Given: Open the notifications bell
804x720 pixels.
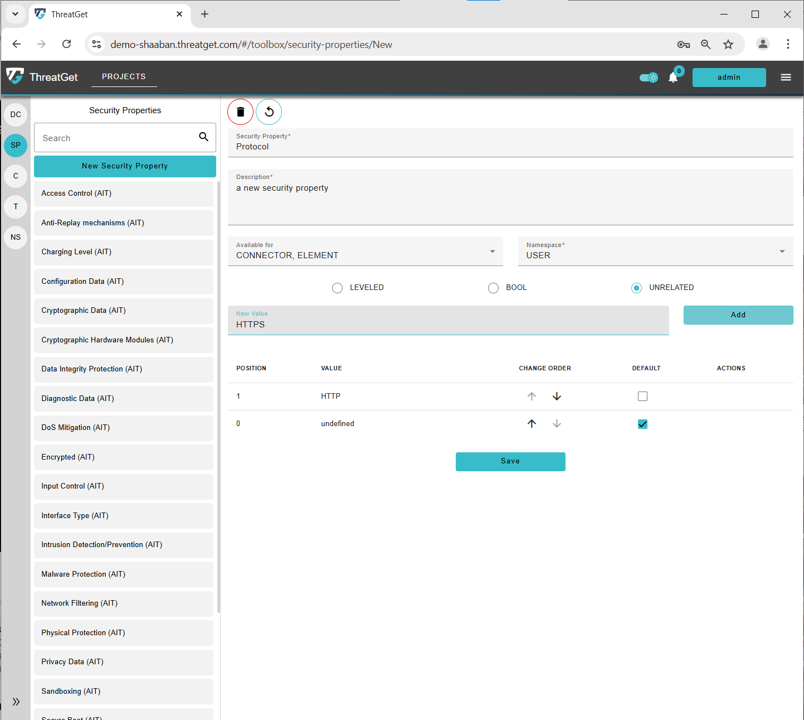Looking at the screenshot, I should pos(673,77).
